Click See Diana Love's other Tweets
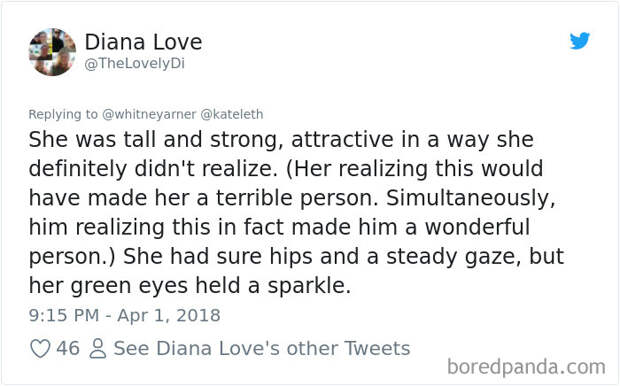Image resolution: width=620 pixels, height=386 pixels. pos(262,349)
